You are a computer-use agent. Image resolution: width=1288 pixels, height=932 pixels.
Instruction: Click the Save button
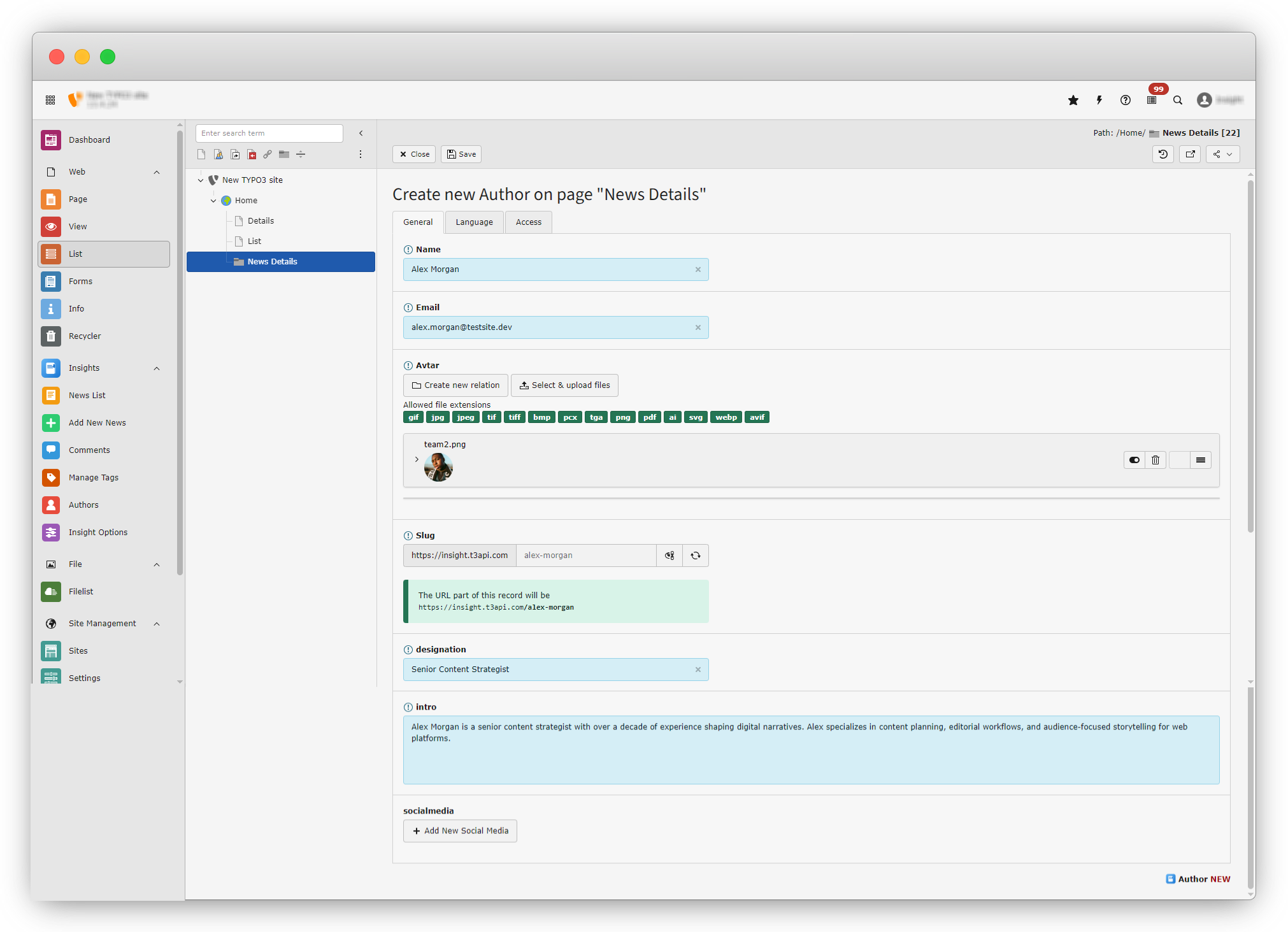click(461, 154)
